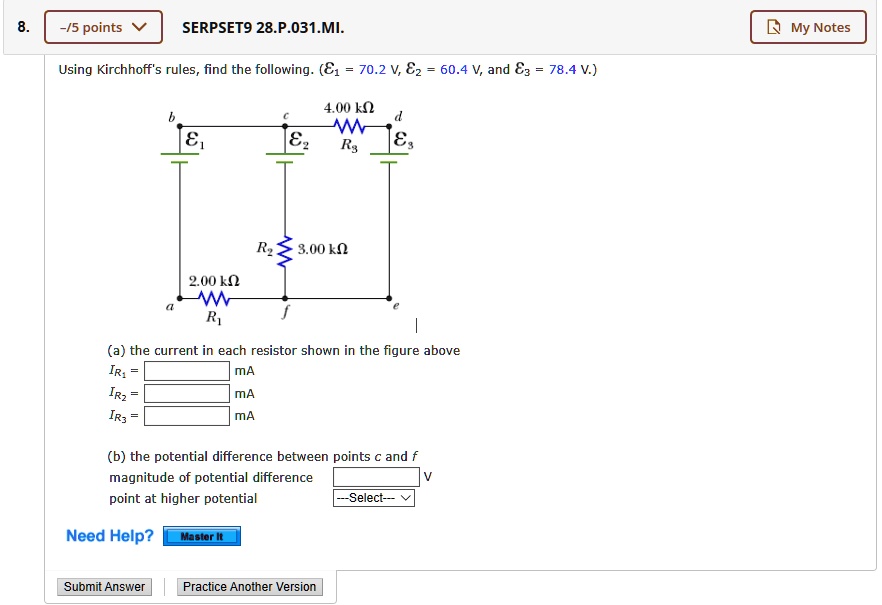Click part (b) potential difference heading
Viewport: 882px width, 605px height.
263,457
